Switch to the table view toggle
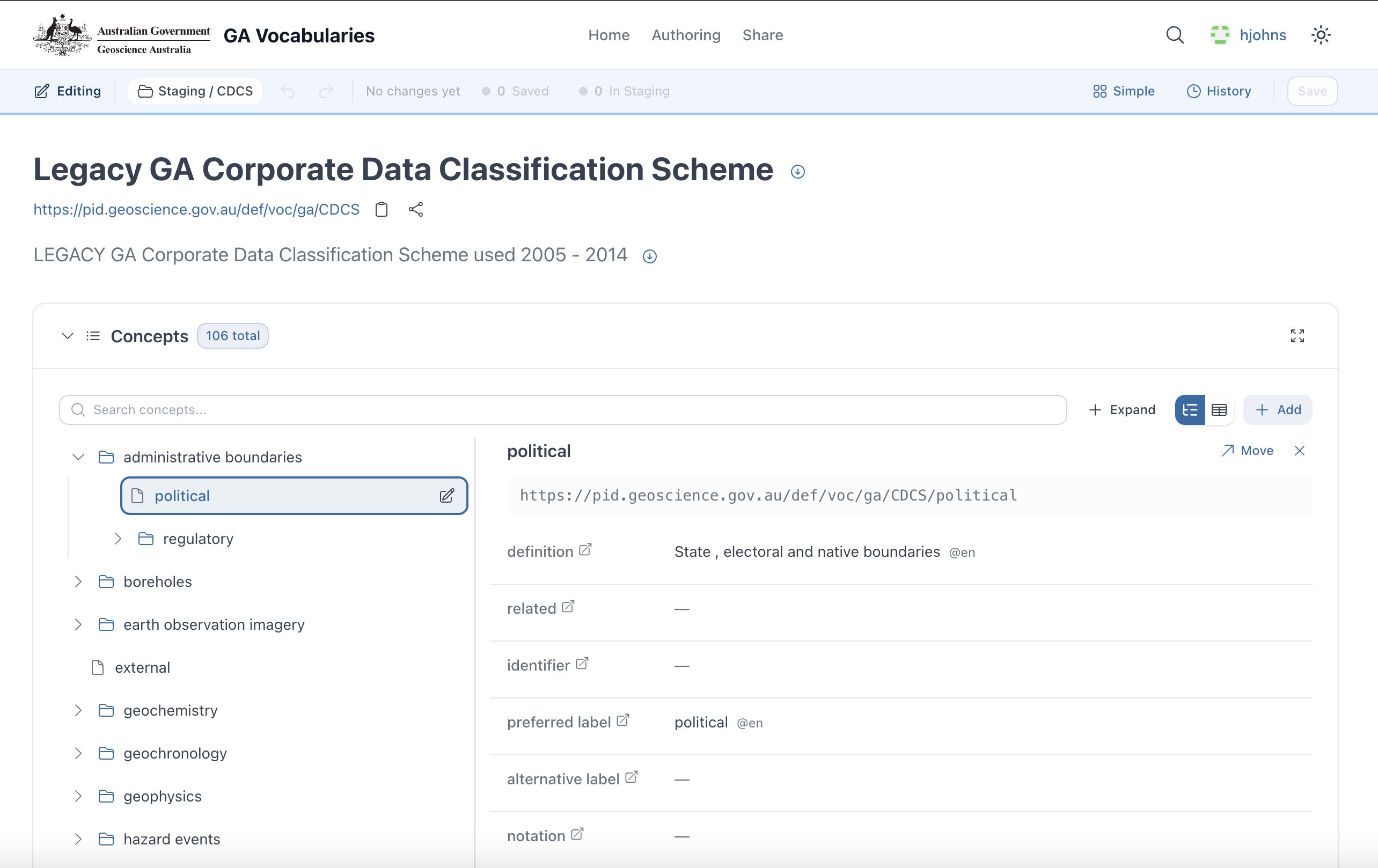1378x868 pixels. point(1219,410)
